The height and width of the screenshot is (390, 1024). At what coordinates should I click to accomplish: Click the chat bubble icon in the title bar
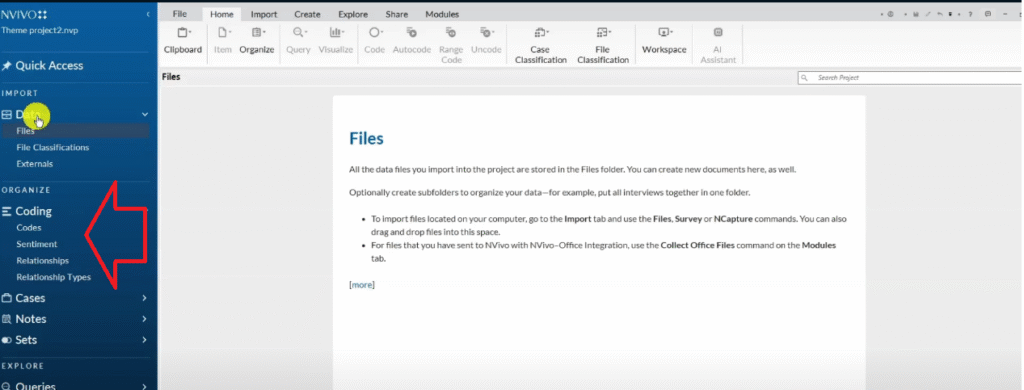(987, 14)
